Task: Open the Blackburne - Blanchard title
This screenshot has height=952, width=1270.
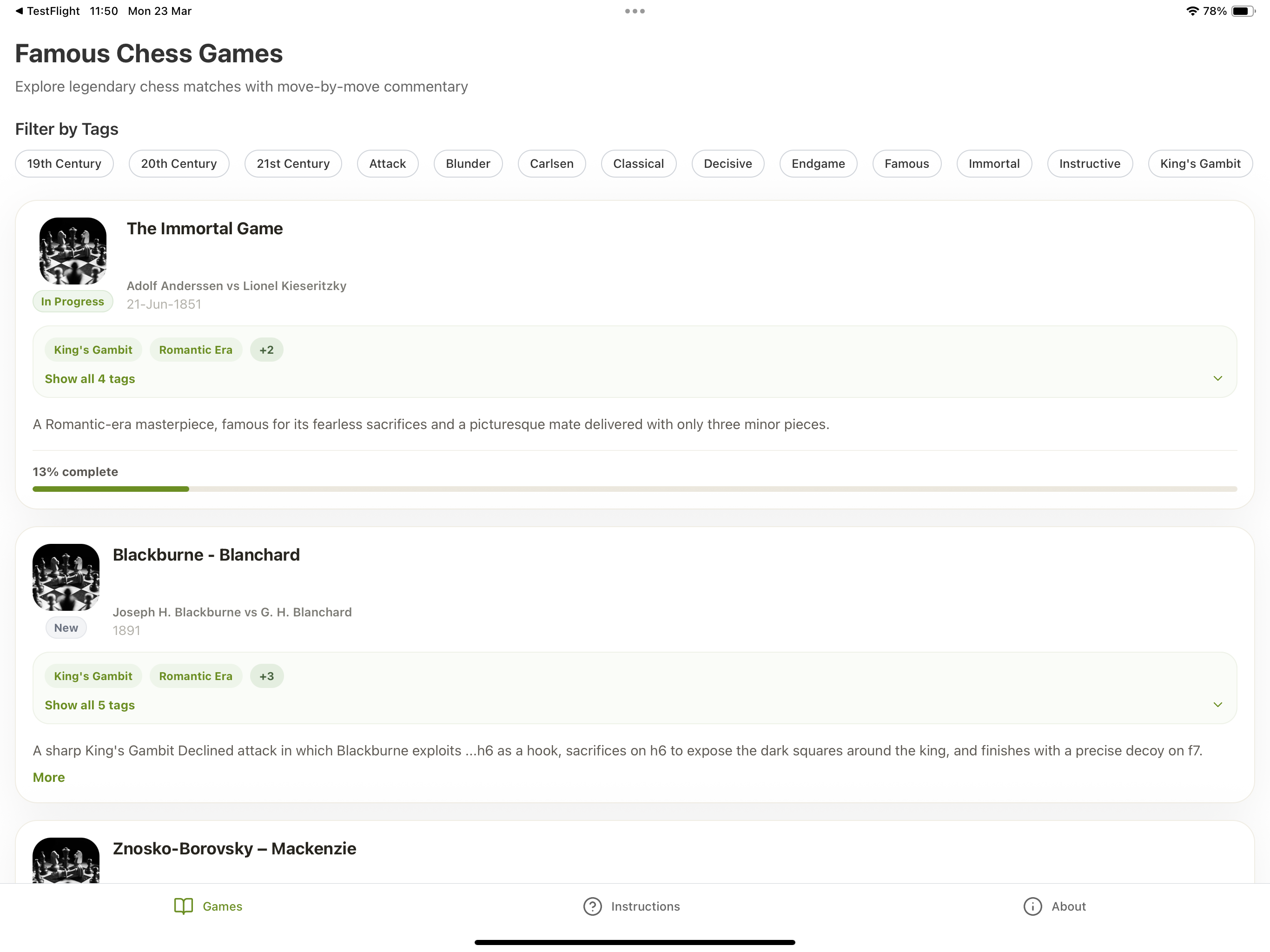Action: tap(206, 555)
